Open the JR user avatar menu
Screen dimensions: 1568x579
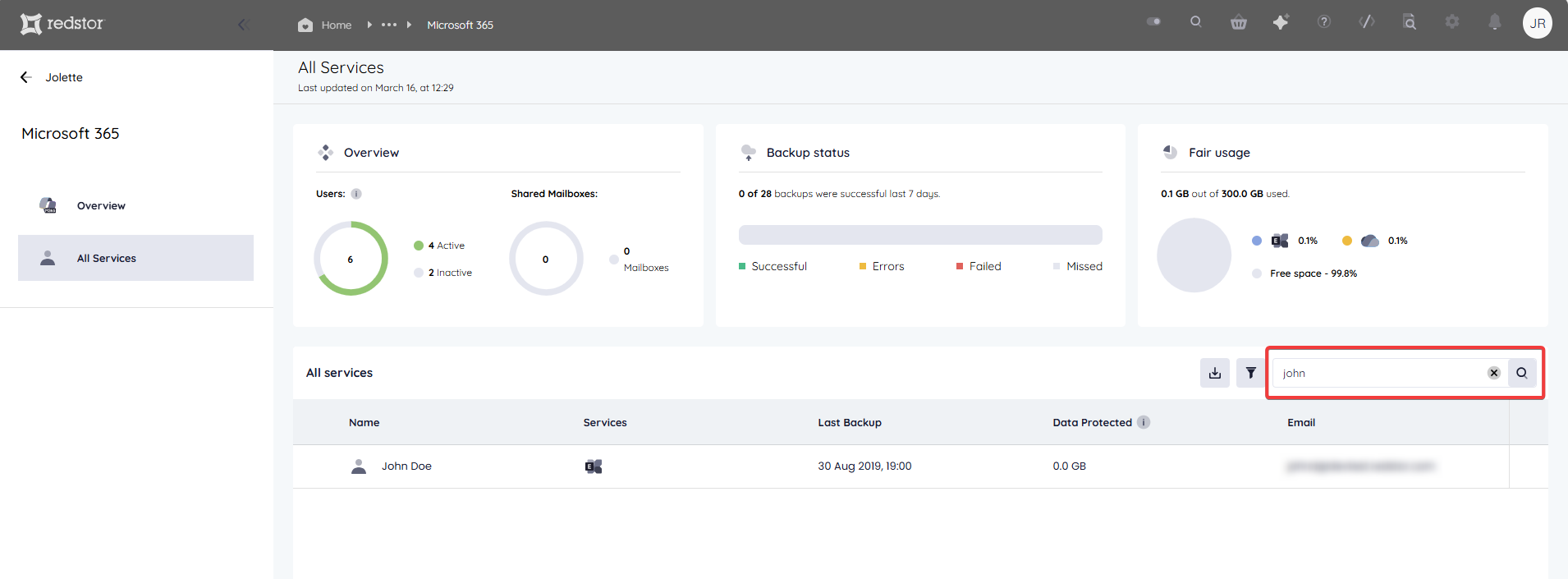pos(1538,23)
